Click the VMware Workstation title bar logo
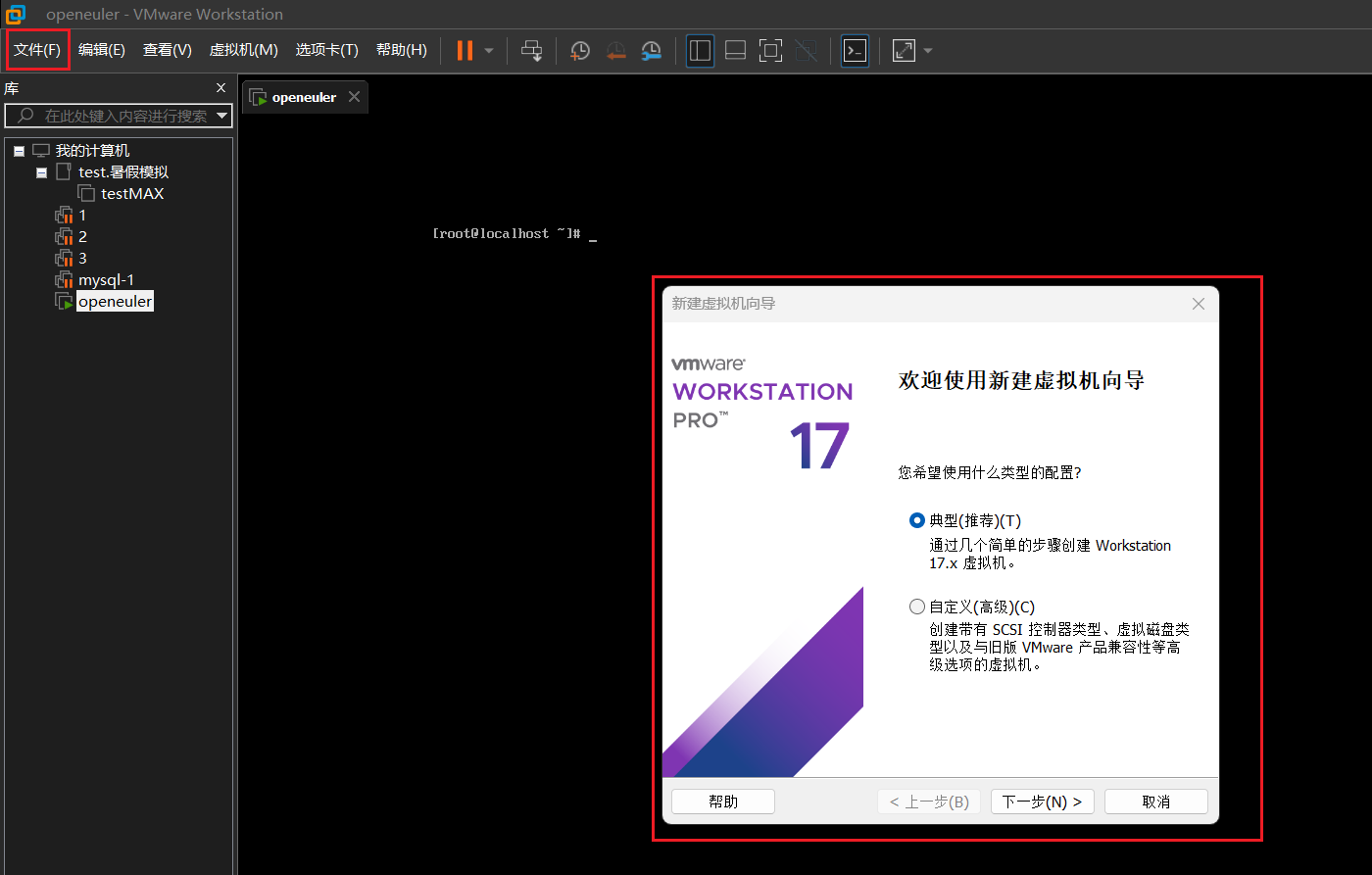1372x875 pixels. 15,14
